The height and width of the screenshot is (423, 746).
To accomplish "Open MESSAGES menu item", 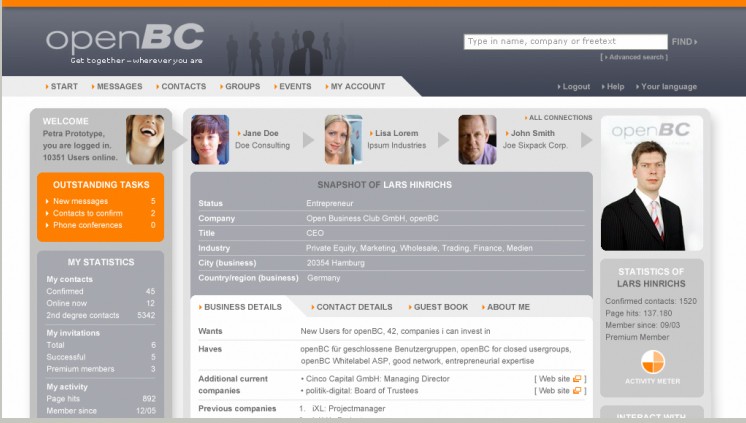I will coord(117,87).
